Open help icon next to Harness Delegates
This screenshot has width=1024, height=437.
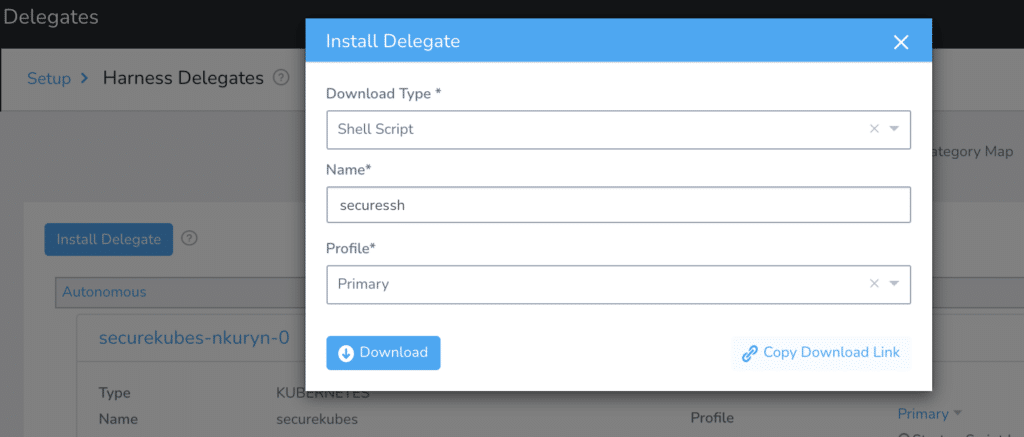281,78
